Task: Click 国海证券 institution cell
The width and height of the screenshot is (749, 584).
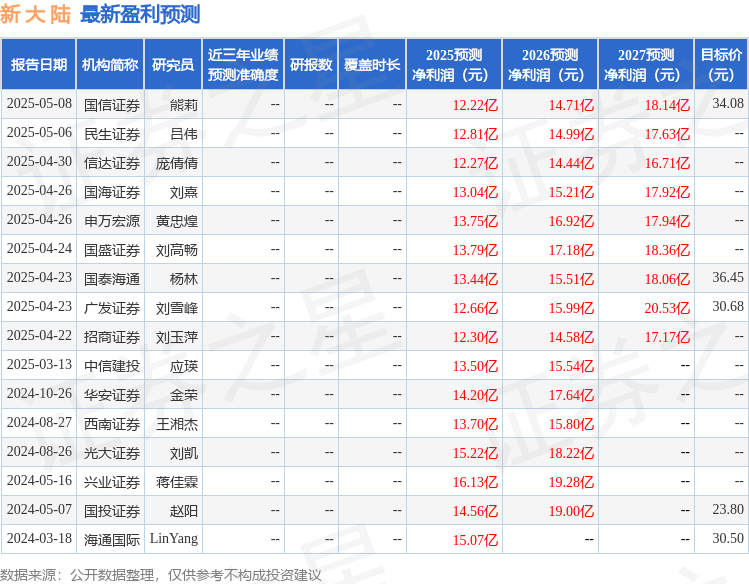Action: (112, 192)
